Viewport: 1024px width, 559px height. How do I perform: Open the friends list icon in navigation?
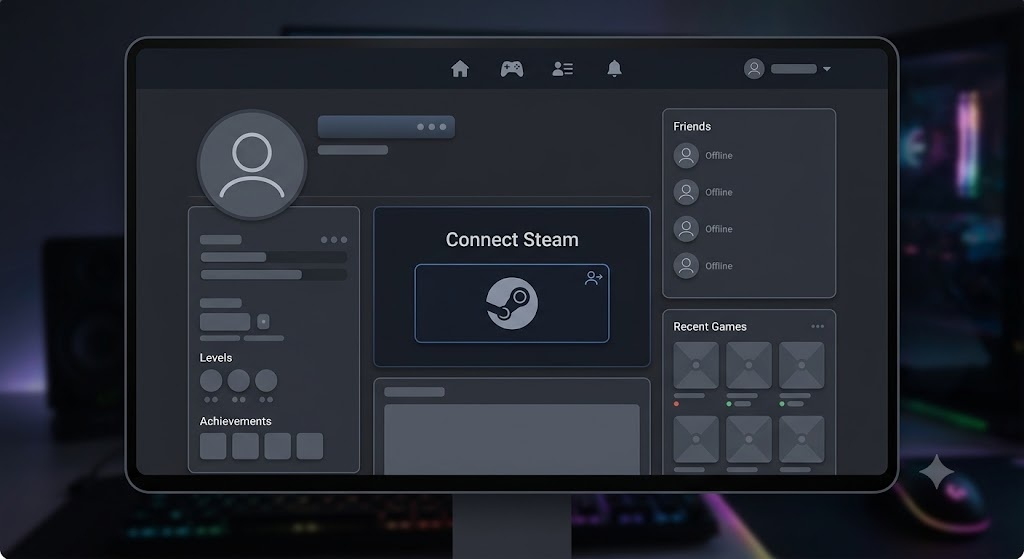pyautogui.click(x=562, y=69)
